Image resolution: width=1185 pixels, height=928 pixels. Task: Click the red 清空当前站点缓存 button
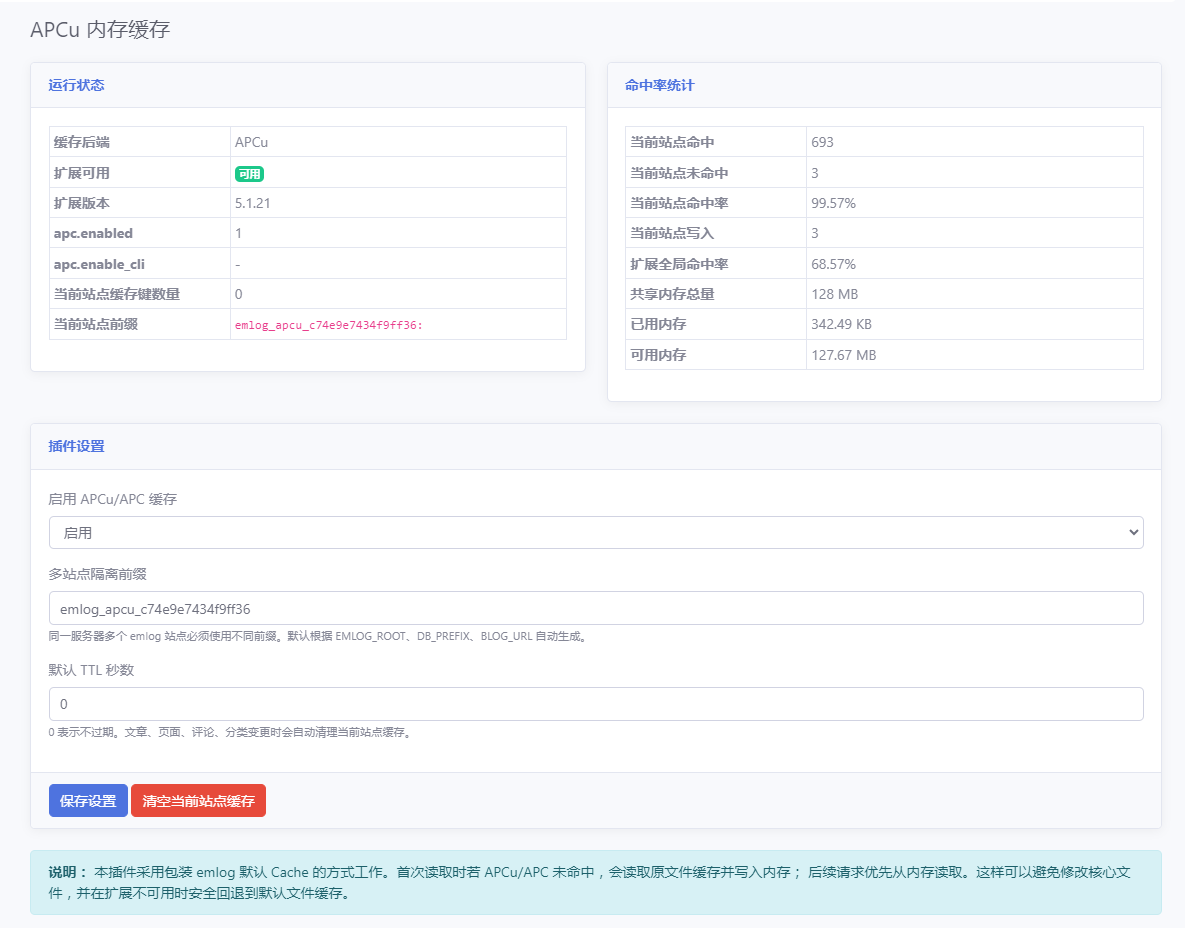coord(198,800)
